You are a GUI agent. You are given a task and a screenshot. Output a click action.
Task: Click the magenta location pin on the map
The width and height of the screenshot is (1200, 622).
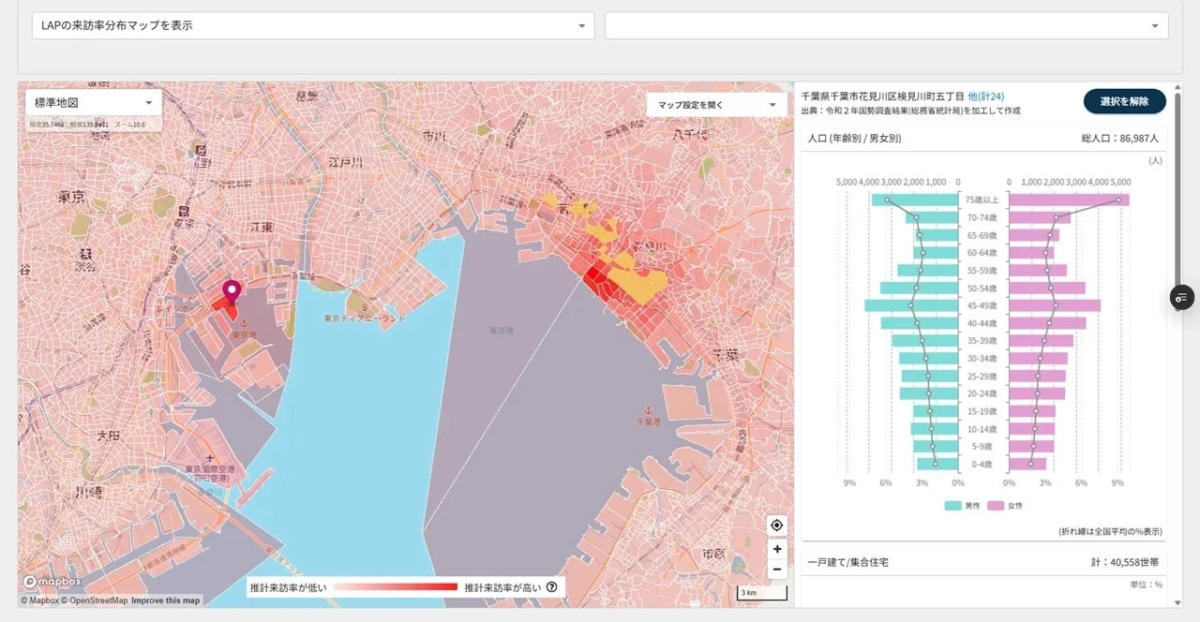coord(232,292)
